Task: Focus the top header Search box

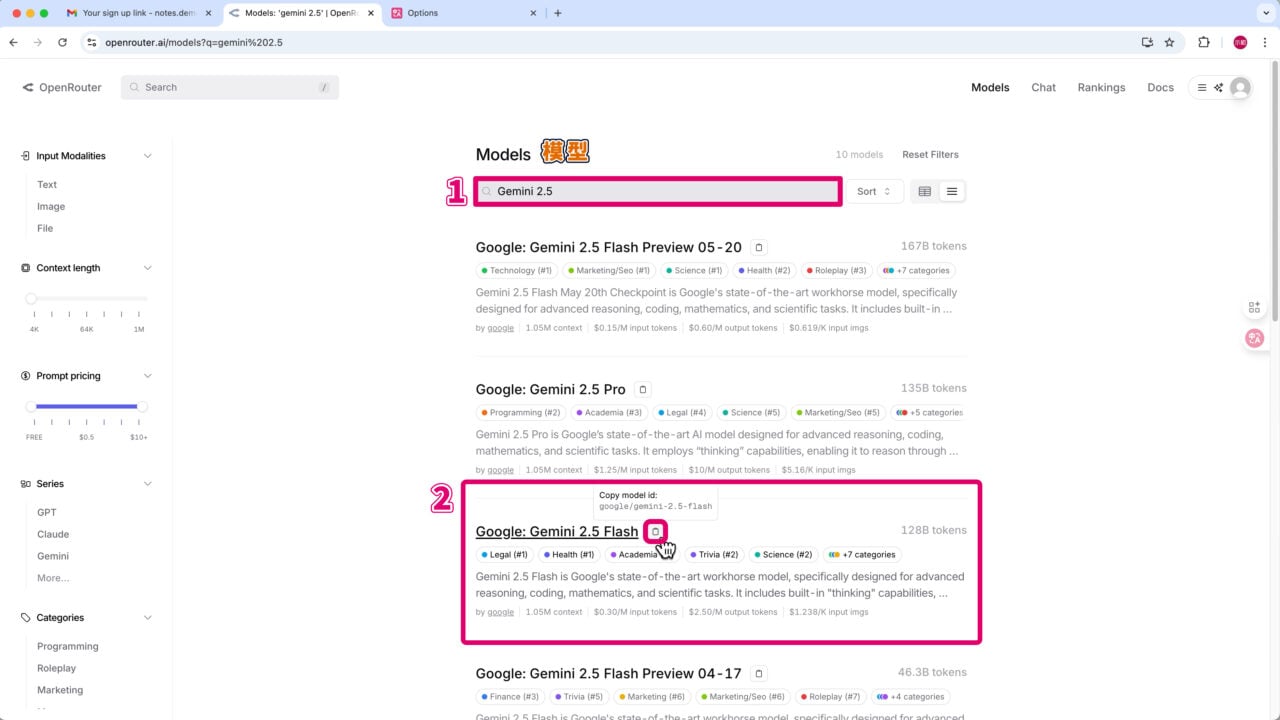Action: (230, 88)
